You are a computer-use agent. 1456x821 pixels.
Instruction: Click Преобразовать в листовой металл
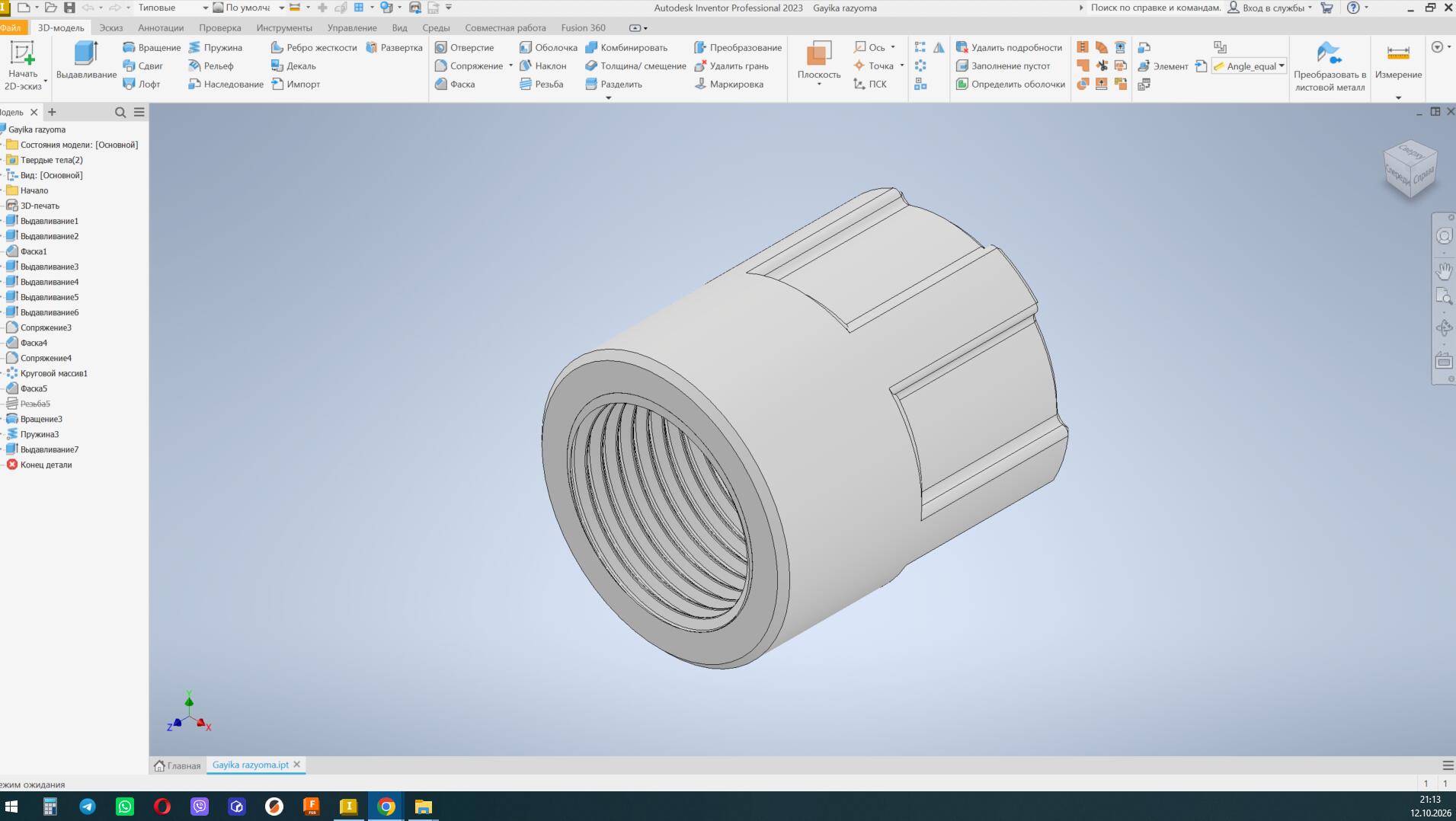[x=1330, y=66]
